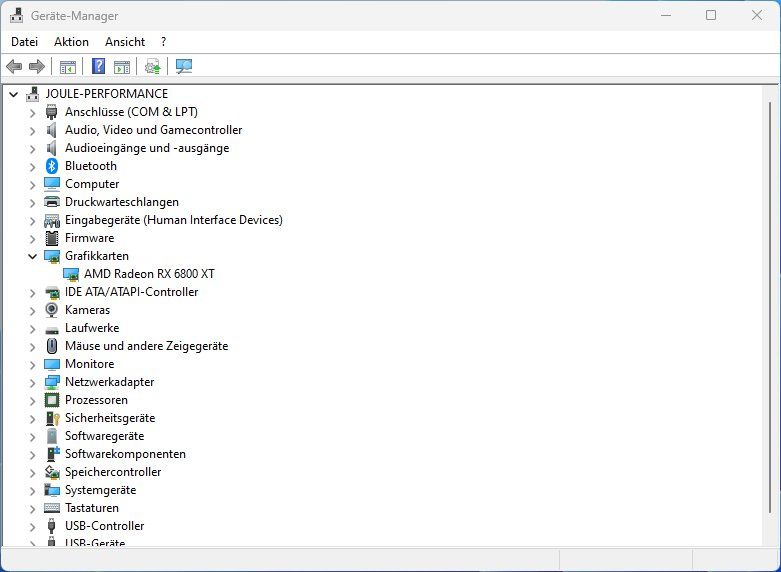Expand the Softwaregeräte category

coord(32,436)
